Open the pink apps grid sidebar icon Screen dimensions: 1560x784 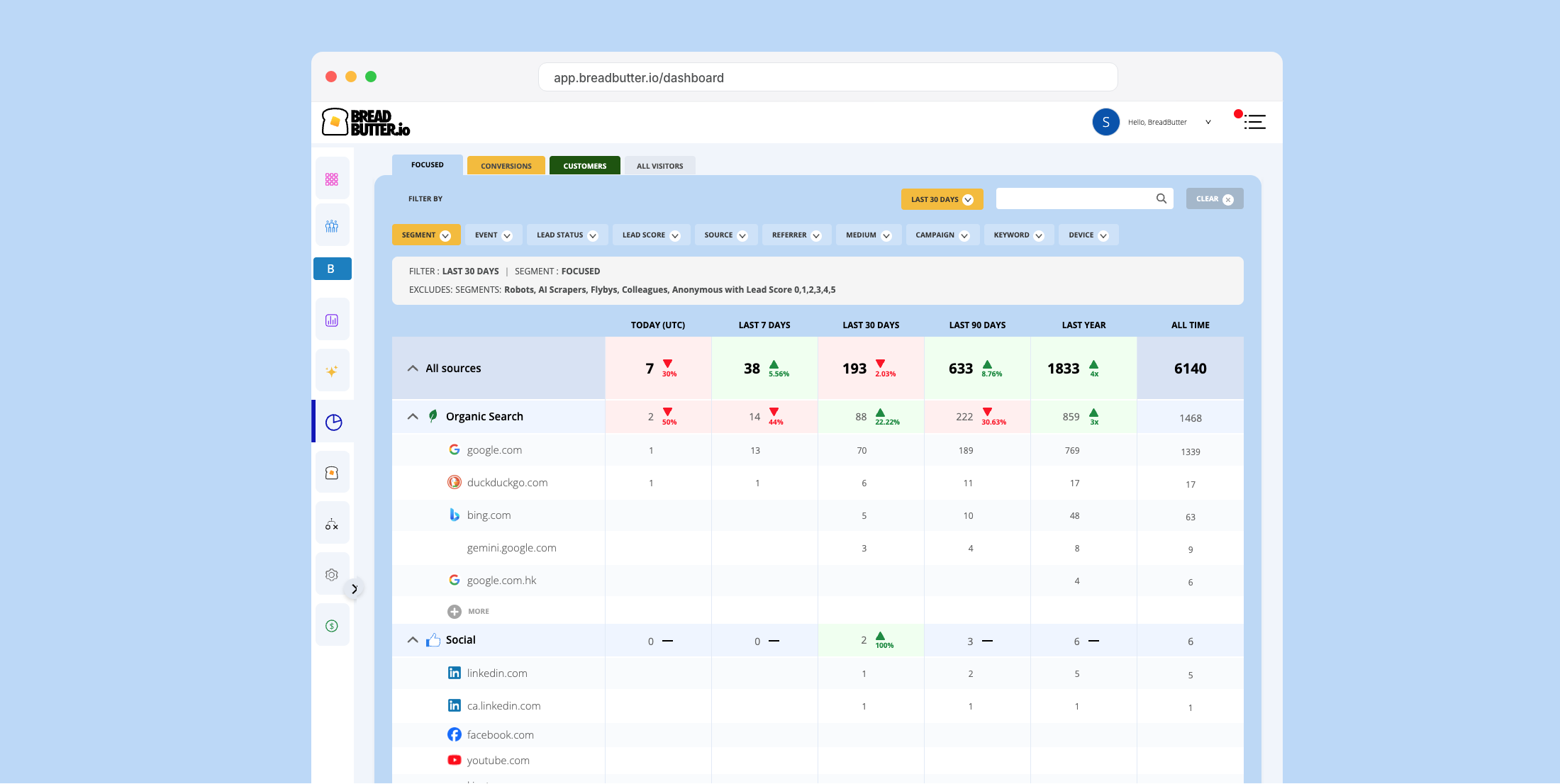[332, 179]
